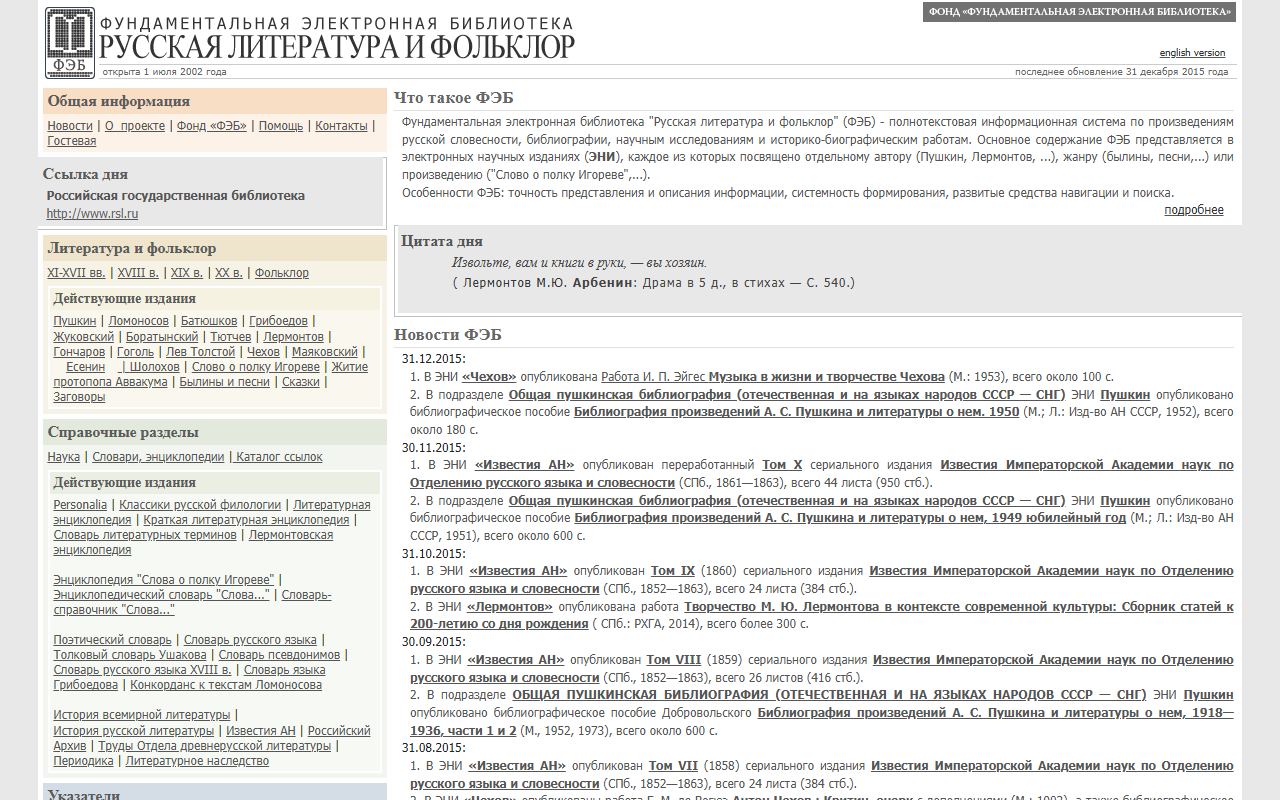Open the Маяковский edition link
This screenshot has height=800, width=1280.
[x=325, y=352]
